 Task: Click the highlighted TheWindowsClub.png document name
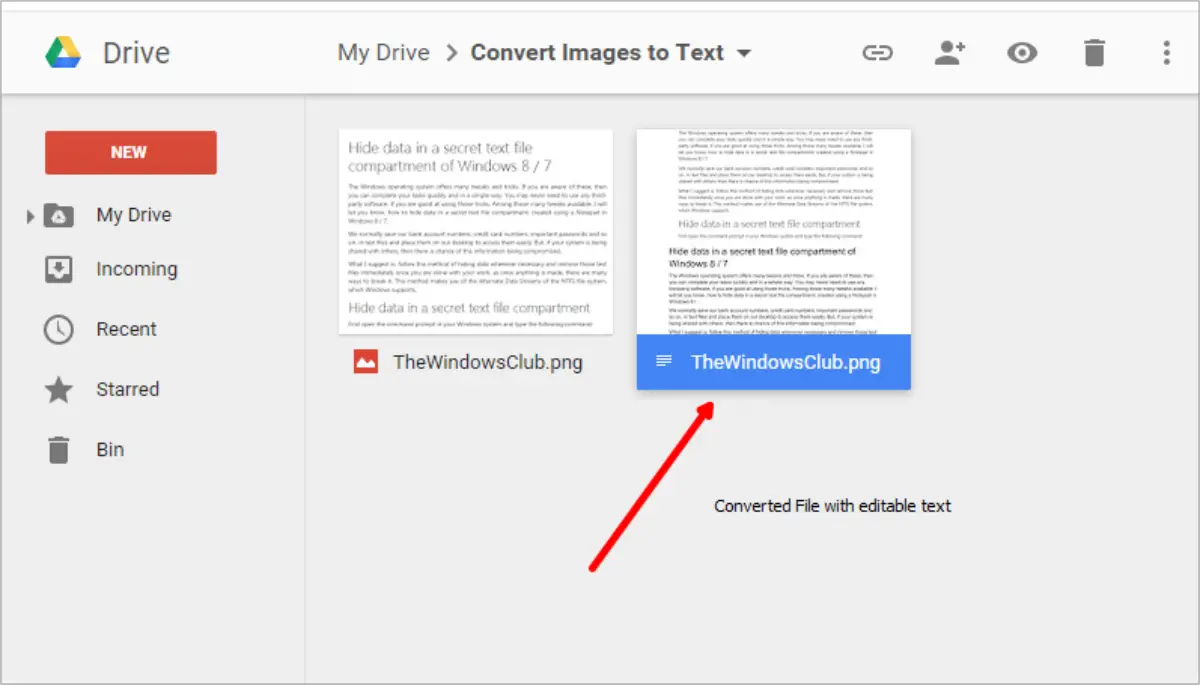pyautogui.click(x=786, y=362)
